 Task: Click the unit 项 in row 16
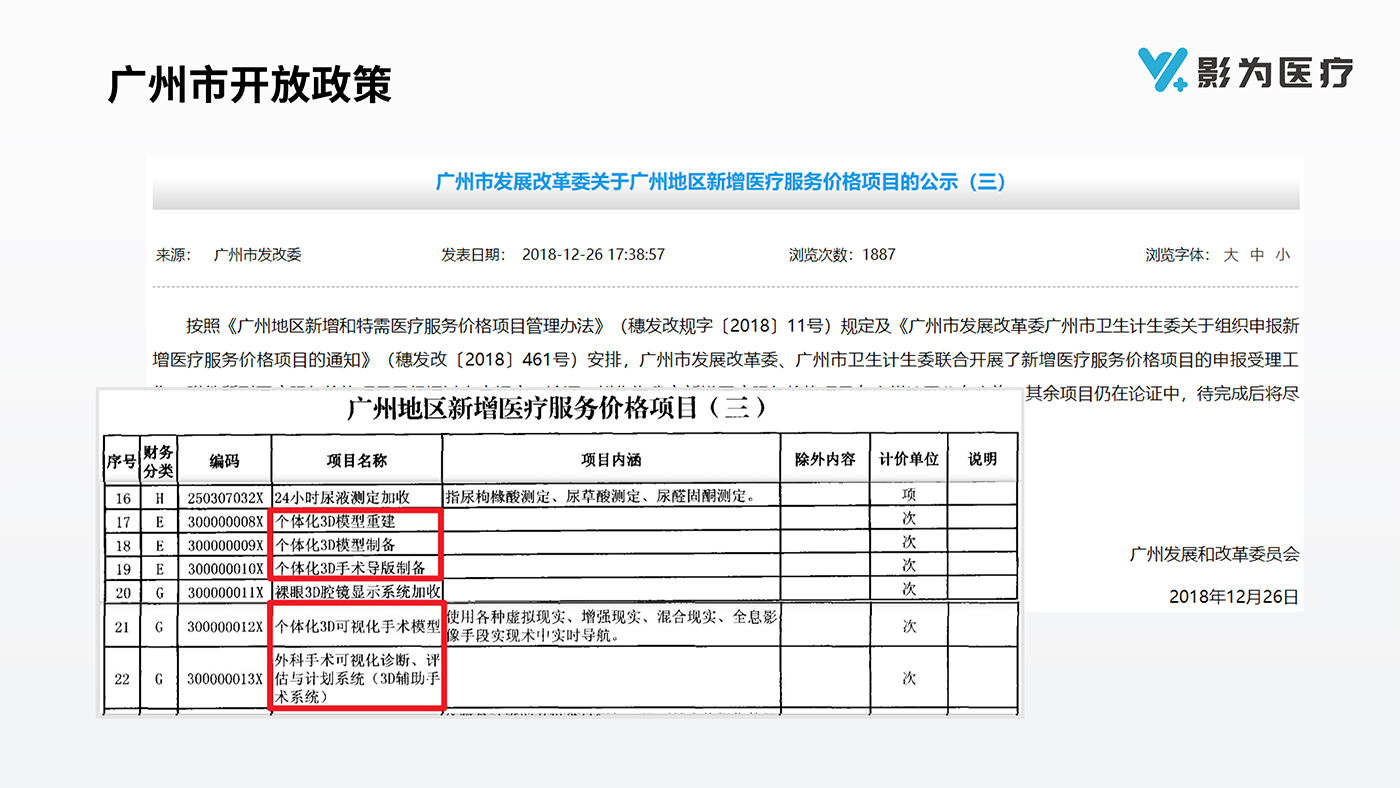[909, 495]
